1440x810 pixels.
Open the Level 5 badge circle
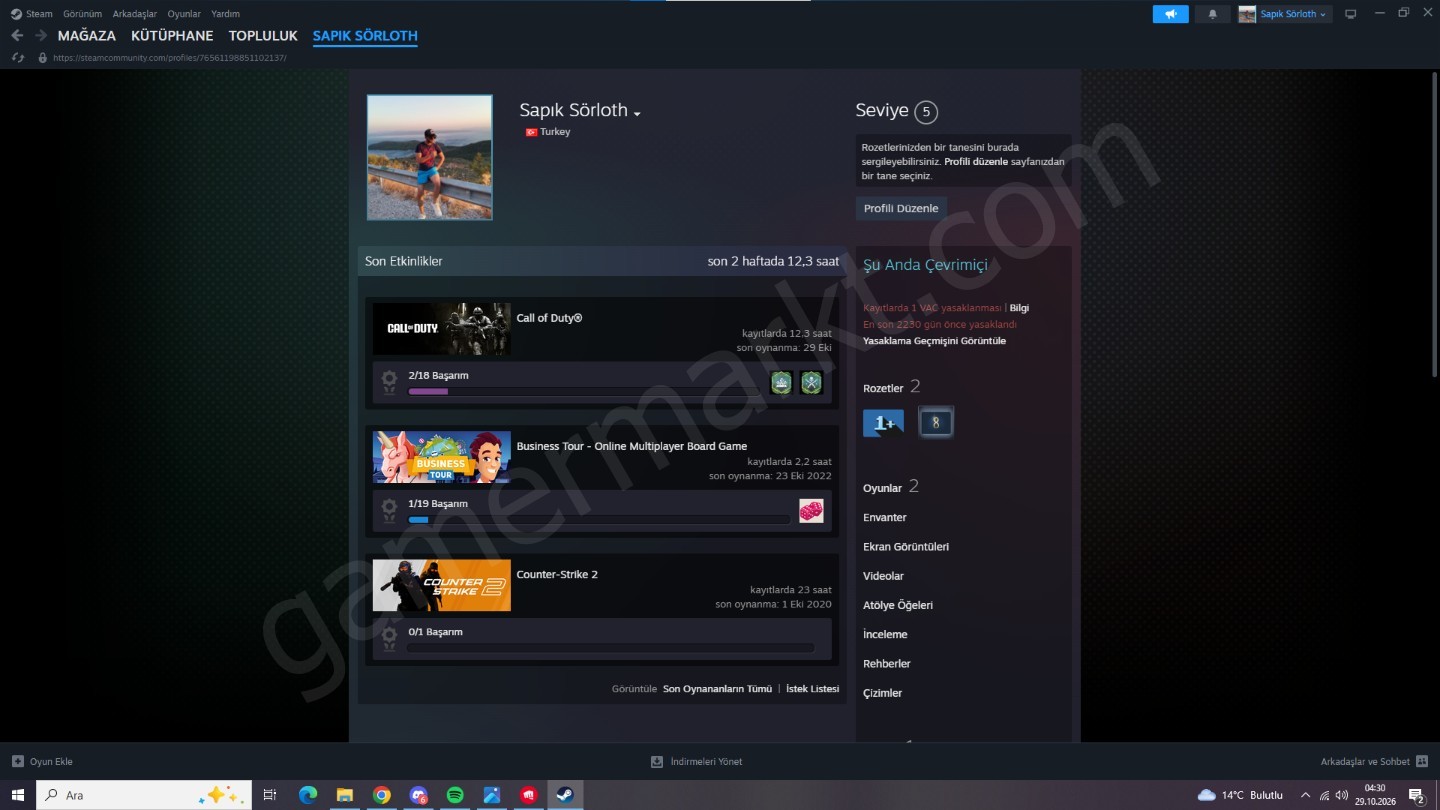tap(926, 112)
